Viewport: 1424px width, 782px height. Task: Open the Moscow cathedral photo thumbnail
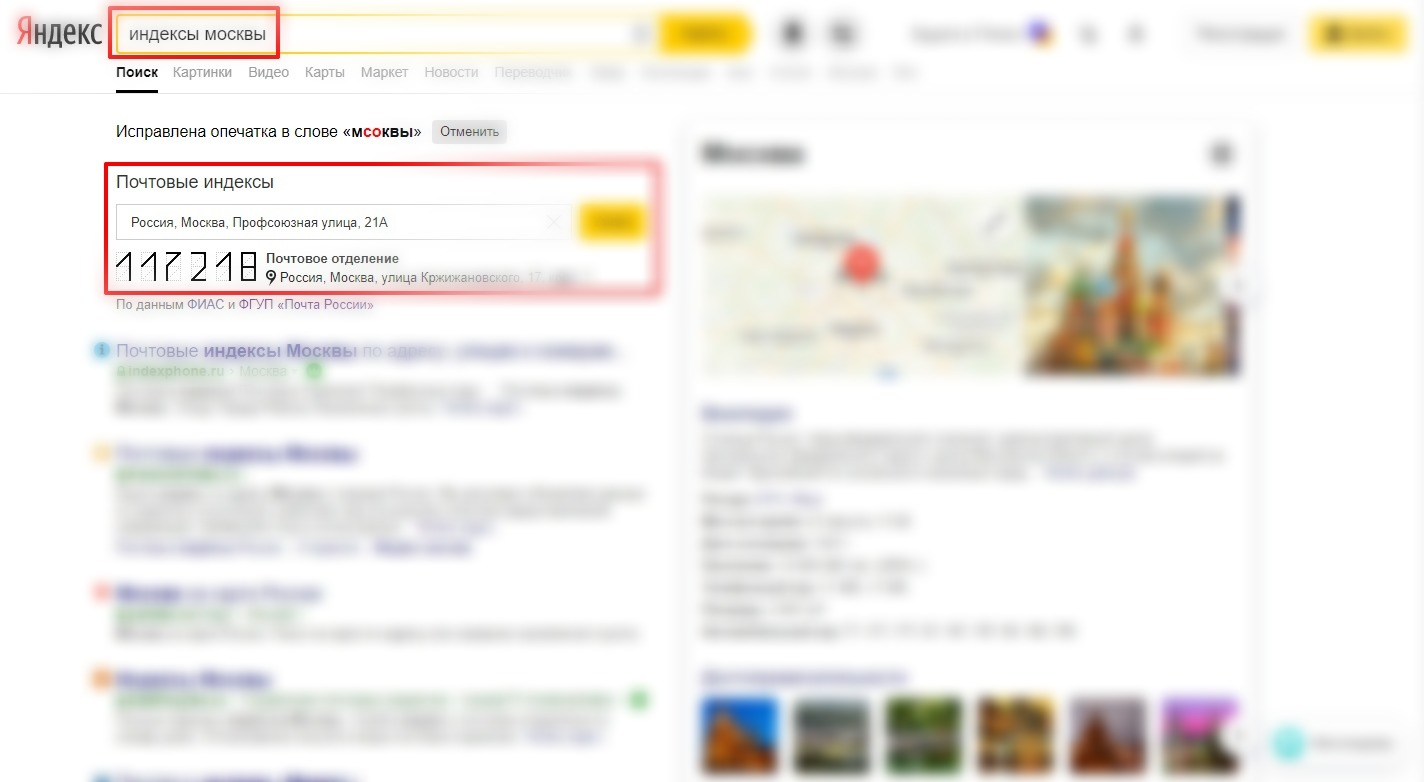[x=1132, y=285]
